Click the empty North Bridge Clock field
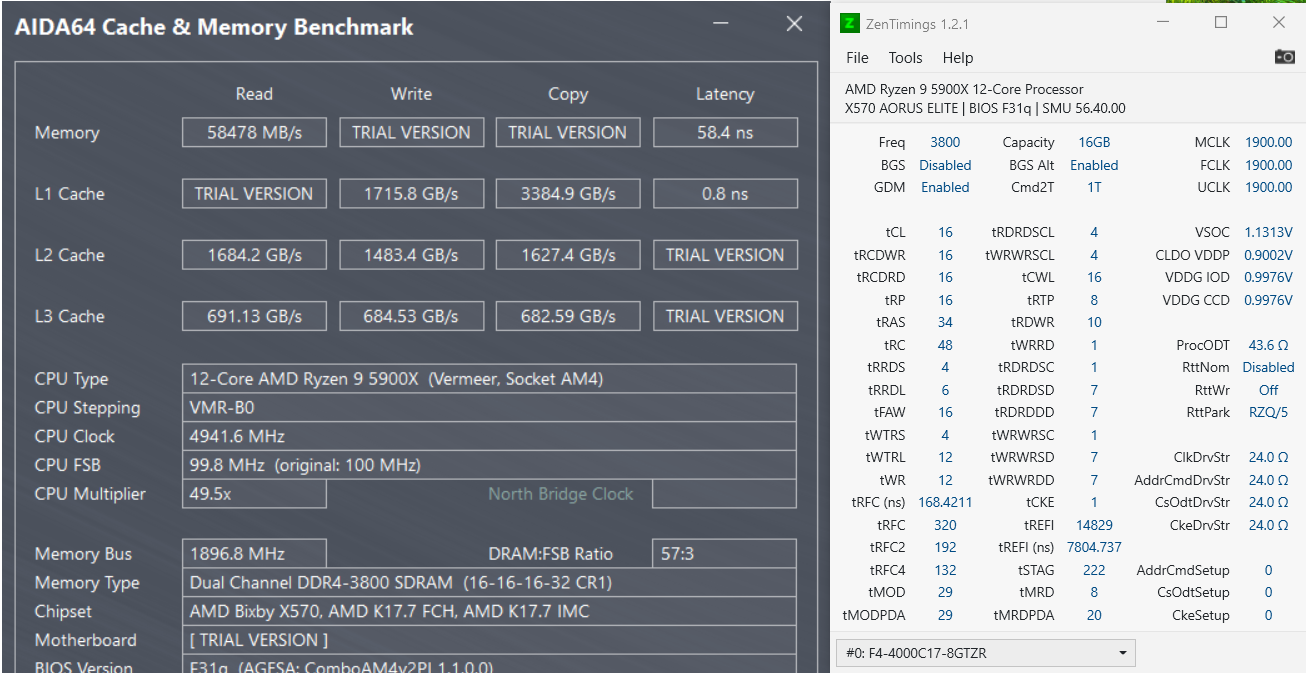 click(x=725, y=494)
